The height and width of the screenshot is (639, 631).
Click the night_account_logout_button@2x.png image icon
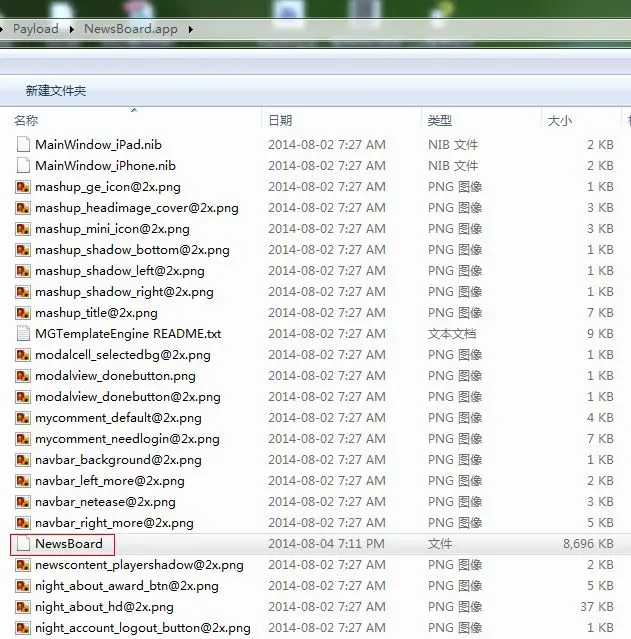pos(23,628)
